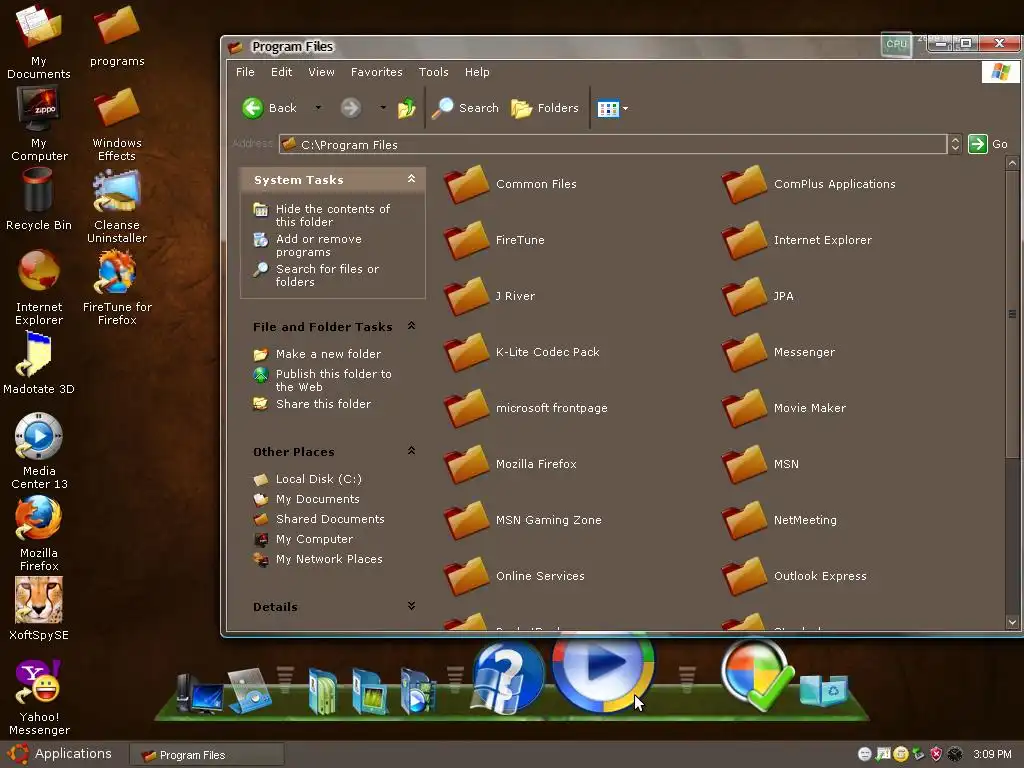Click the 3:09 PM system clock
Image resolution: width=1024 pixels, height=768 pixels.
(992, 754)
